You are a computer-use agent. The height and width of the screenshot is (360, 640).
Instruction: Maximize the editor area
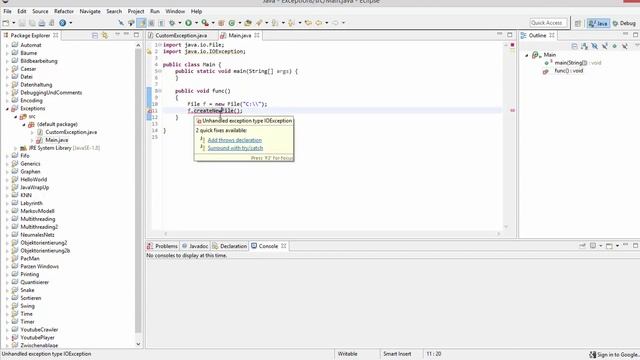click(x=509, y=35)
